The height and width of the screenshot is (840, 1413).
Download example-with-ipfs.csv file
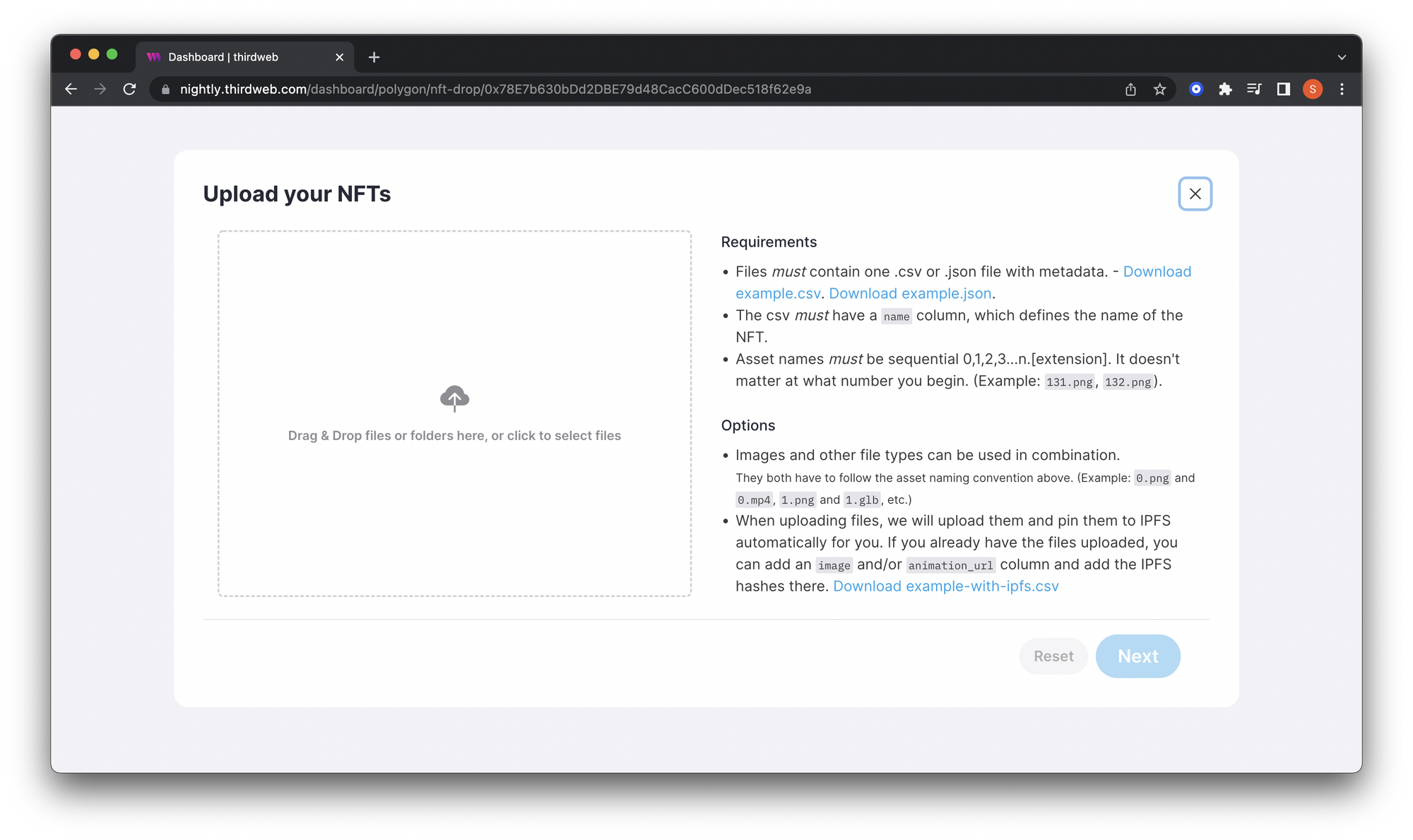click(945, 586)
